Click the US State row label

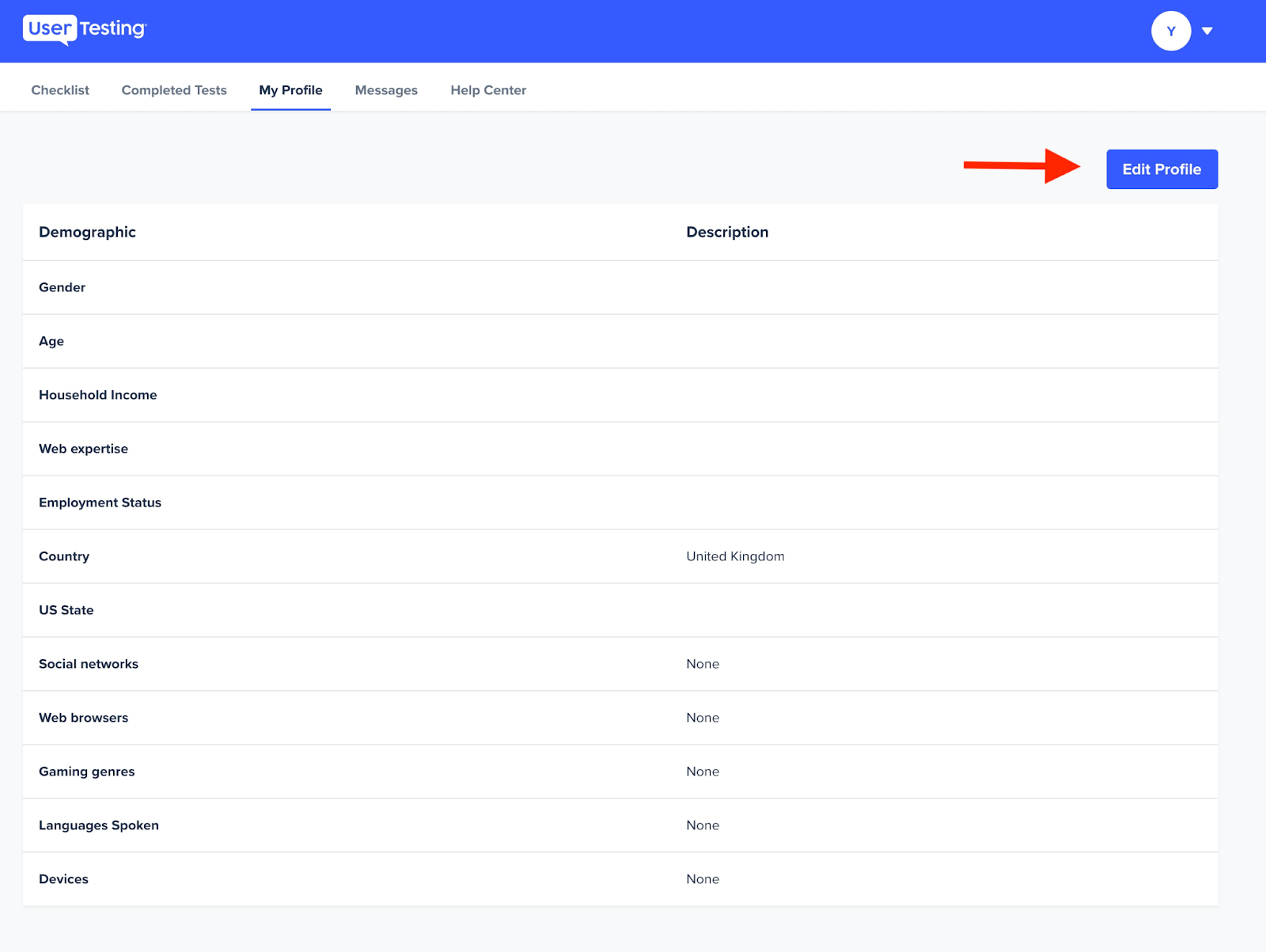pos(66,610)
